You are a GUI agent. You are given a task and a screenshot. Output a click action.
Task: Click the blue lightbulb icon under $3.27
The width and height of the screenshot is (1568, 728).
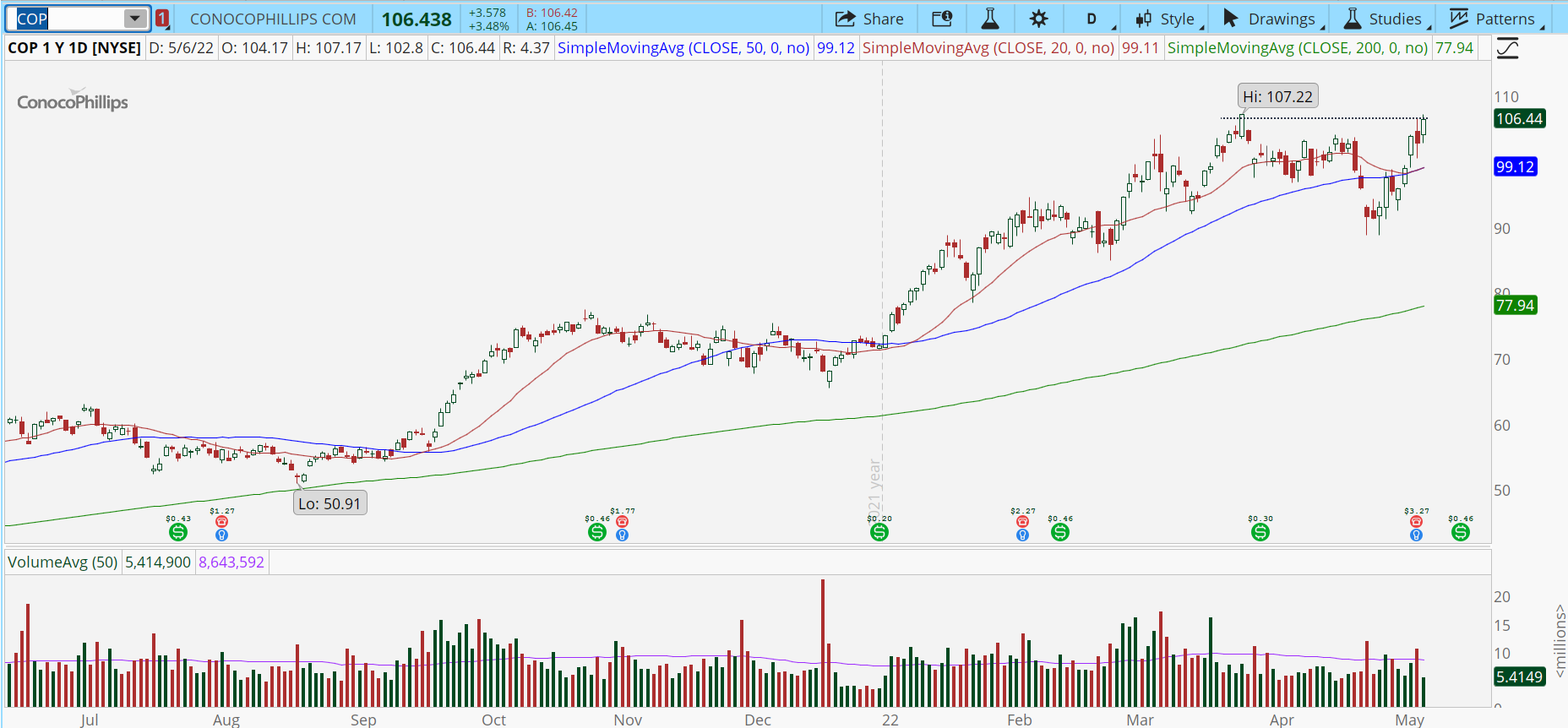(x=1416, y=535)
